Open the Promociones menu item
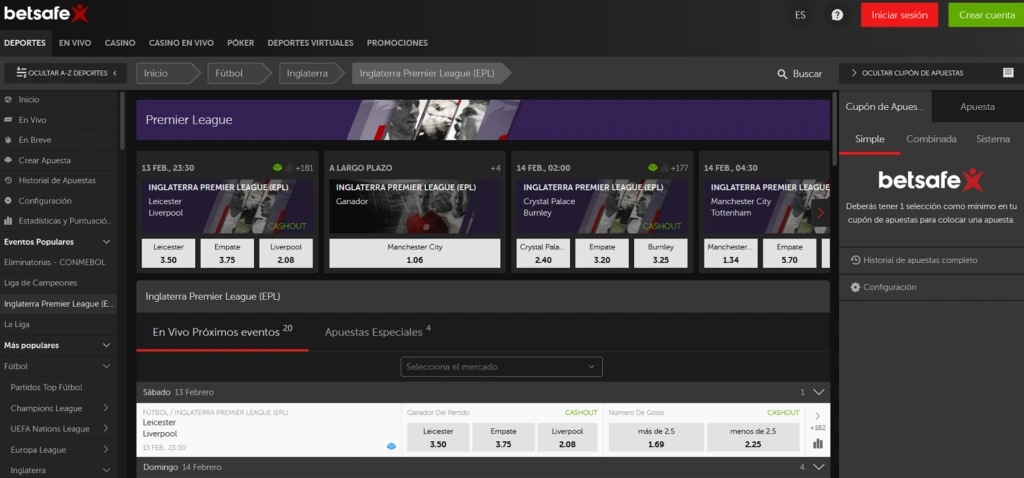Image resolution: width=1024 pixels, height=478 pixels. [397, 43]
